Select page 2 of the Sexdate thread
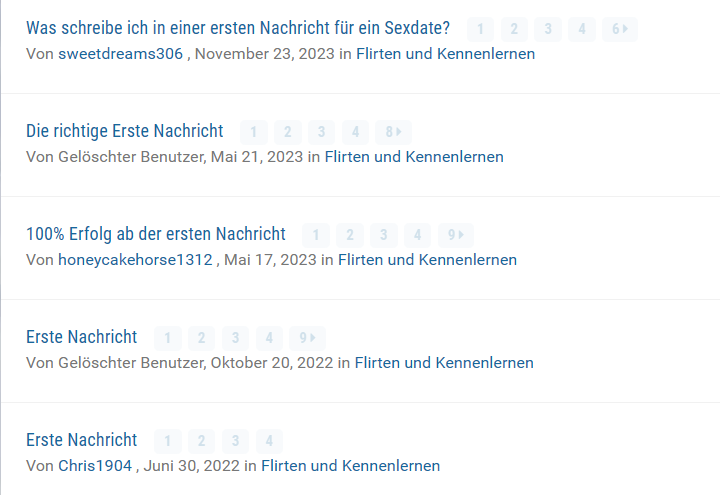Image resolution: width=720 pixels, height=495 pixels. coord(514,29)
